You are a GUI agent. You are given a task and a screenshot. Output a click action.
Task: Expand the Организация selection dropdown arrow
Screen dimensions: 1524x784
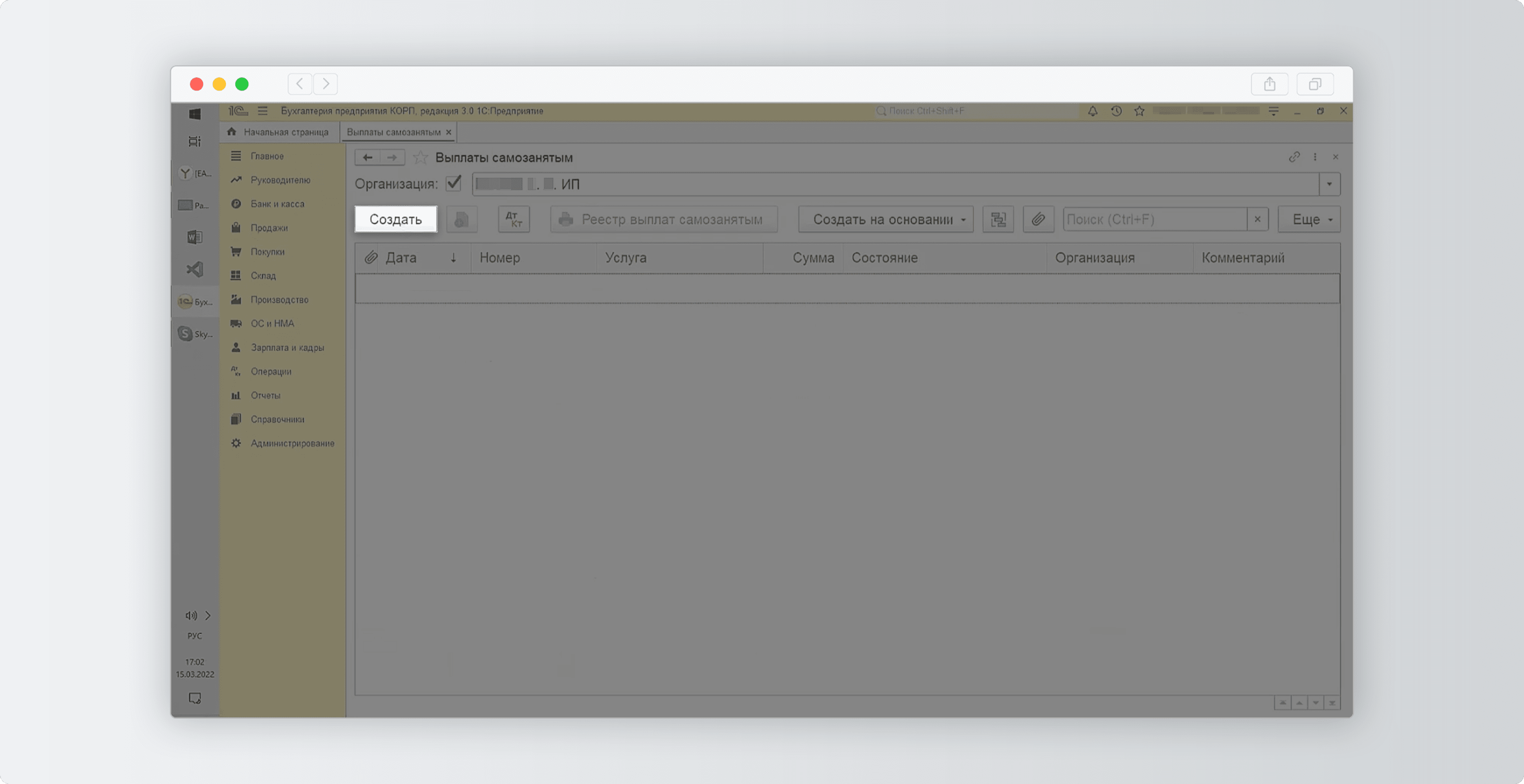[x=1329, y=184]
